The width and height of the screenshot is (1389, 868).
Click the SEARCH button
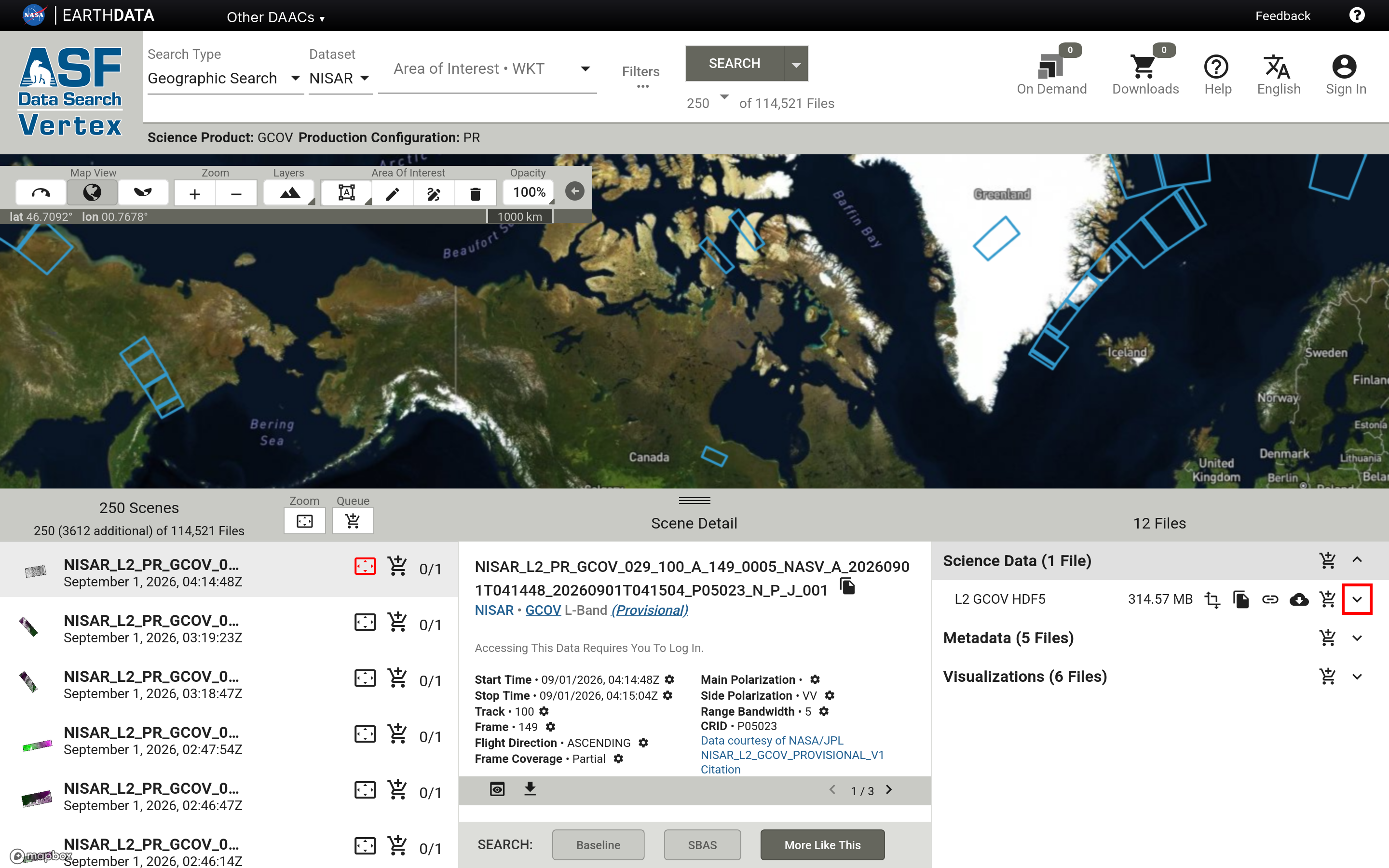(x=734, y=63)
